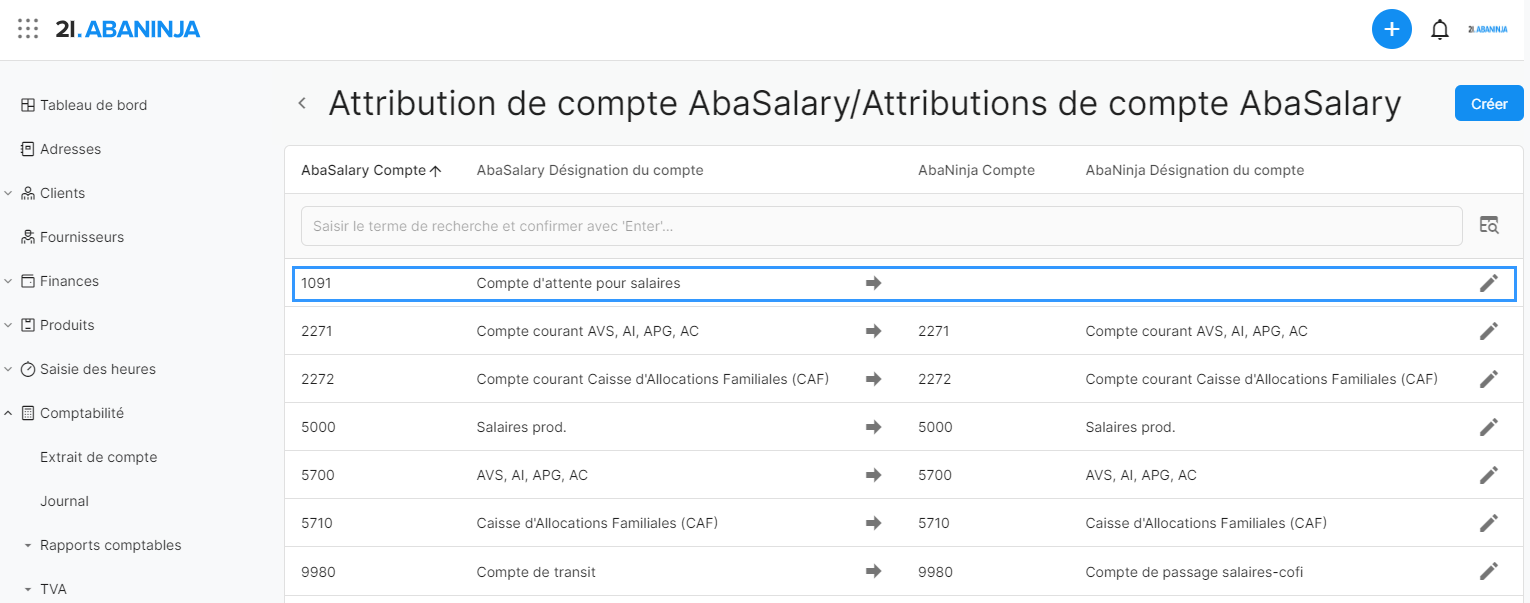1530x603 pixels.
Task: Edit the 1091 Compte d'attente row
Action: 1489,283
